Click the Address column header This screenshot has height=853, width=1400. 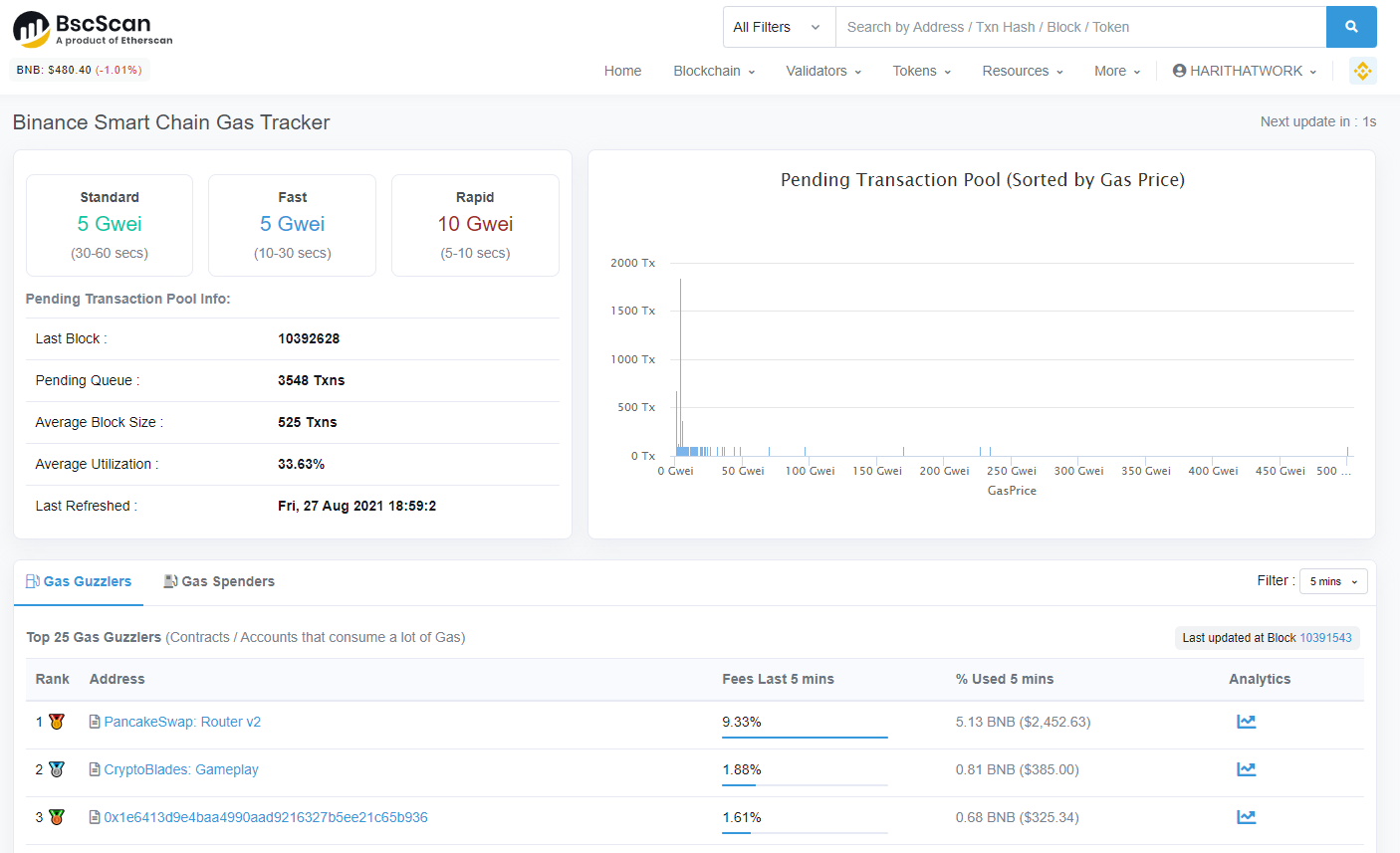[117, 679]
